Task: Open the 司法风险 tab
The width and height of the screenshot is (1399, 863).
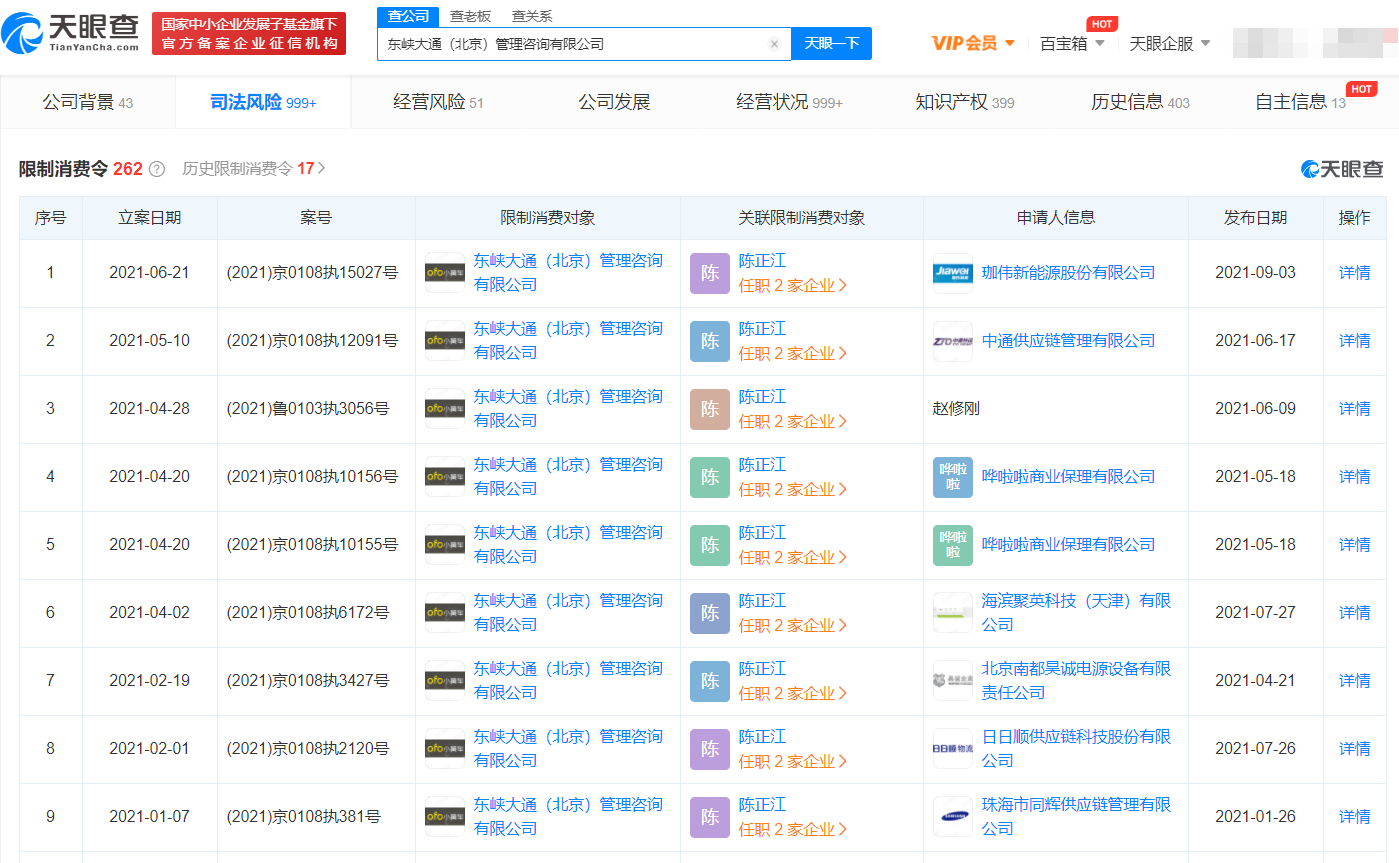Action: pos(263,102)
